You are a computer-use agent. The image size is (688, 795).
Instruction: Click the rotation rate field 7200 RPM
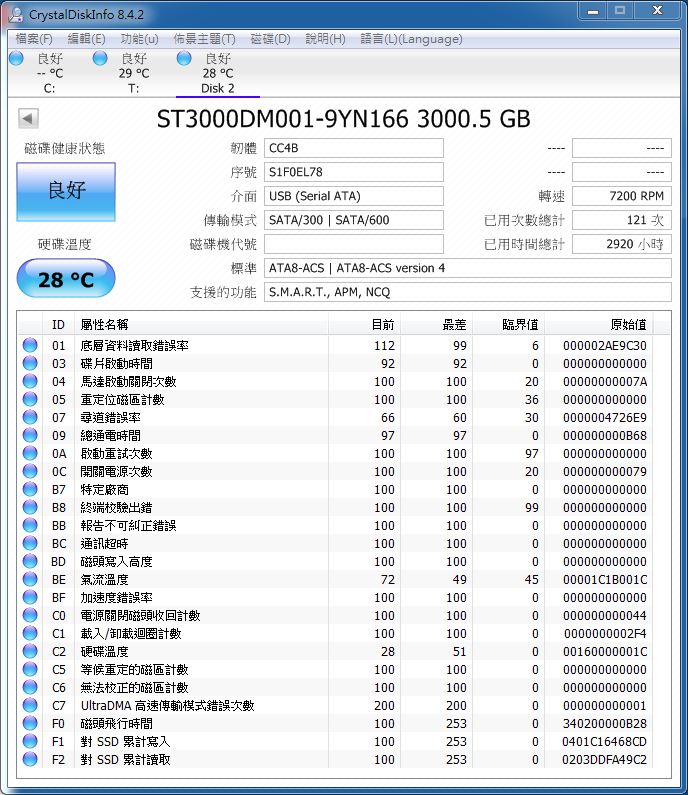click(x=622, y=196)
